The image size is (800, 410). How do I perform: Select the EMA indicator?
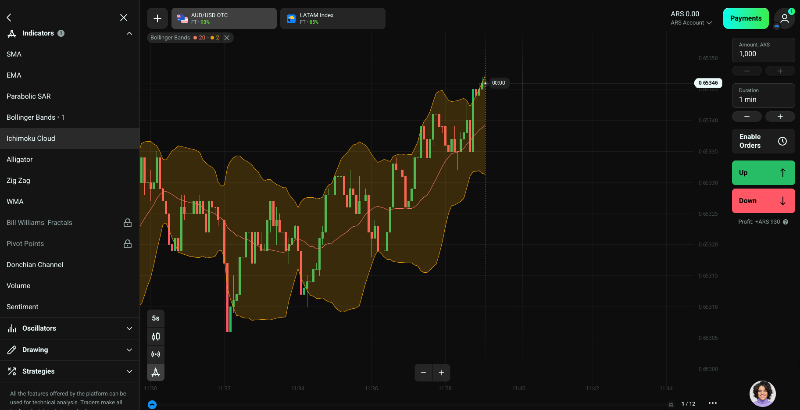point(69,75)
